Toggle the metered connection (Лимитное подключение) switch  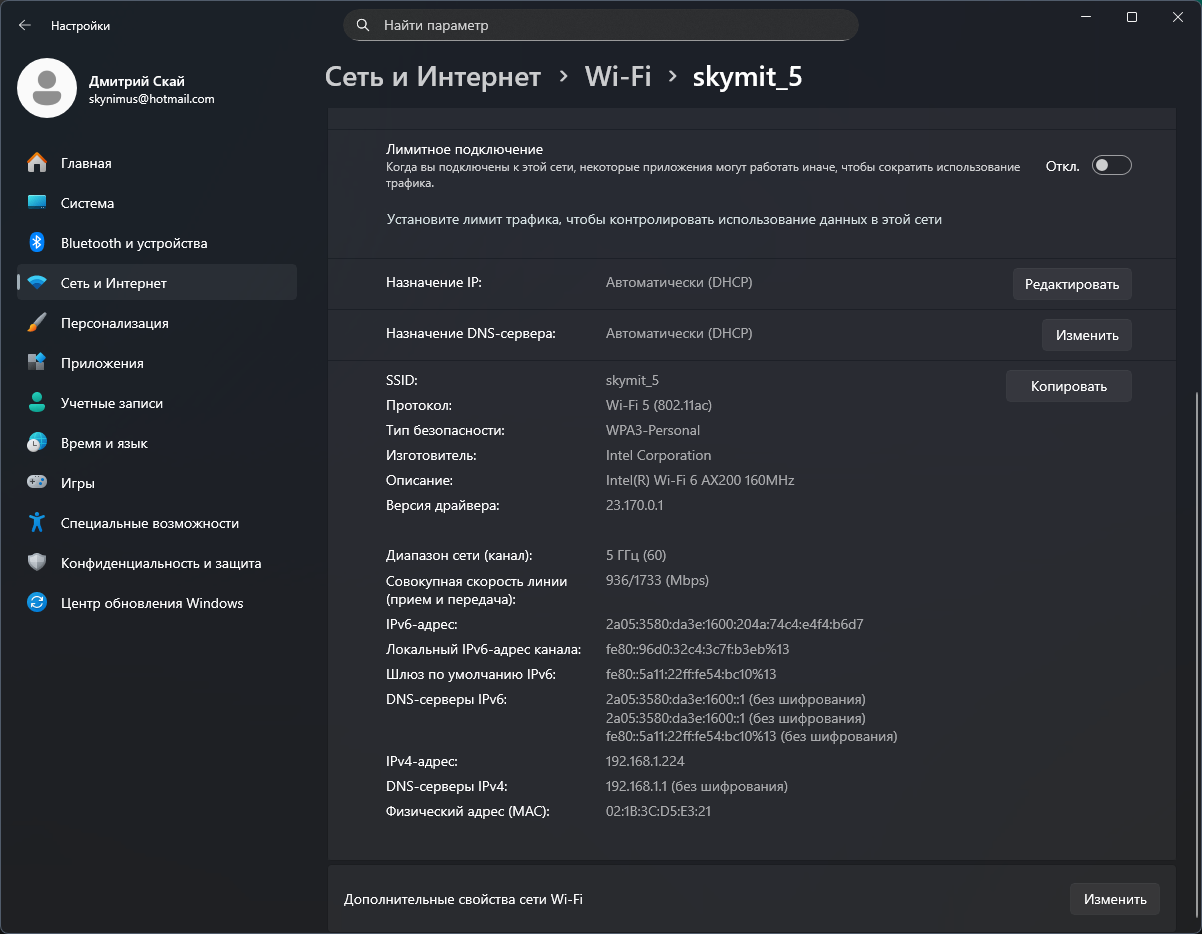coord(1111,166)
